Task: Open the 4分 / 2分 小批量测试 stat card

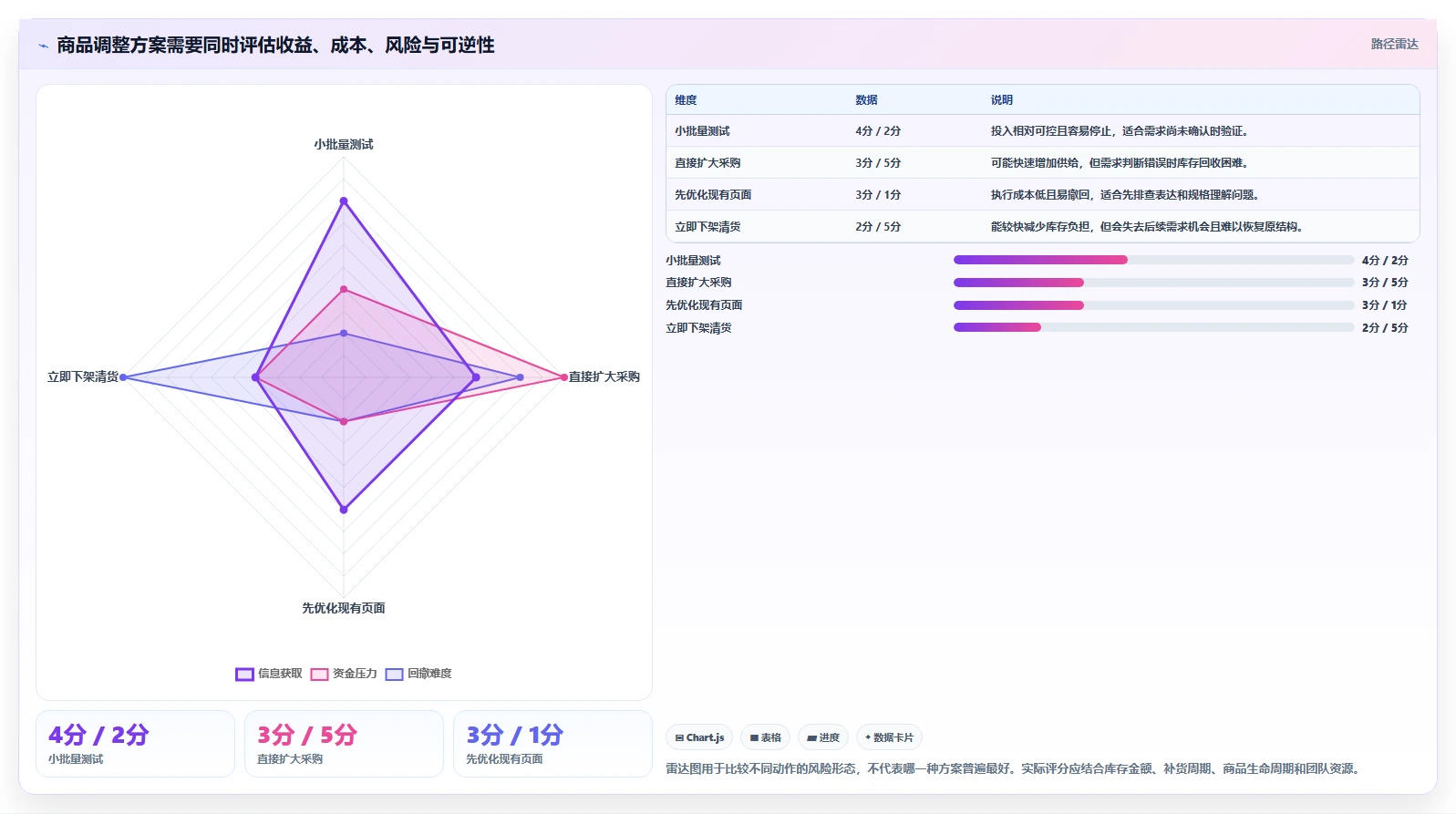Action: [x=135, y=744]
